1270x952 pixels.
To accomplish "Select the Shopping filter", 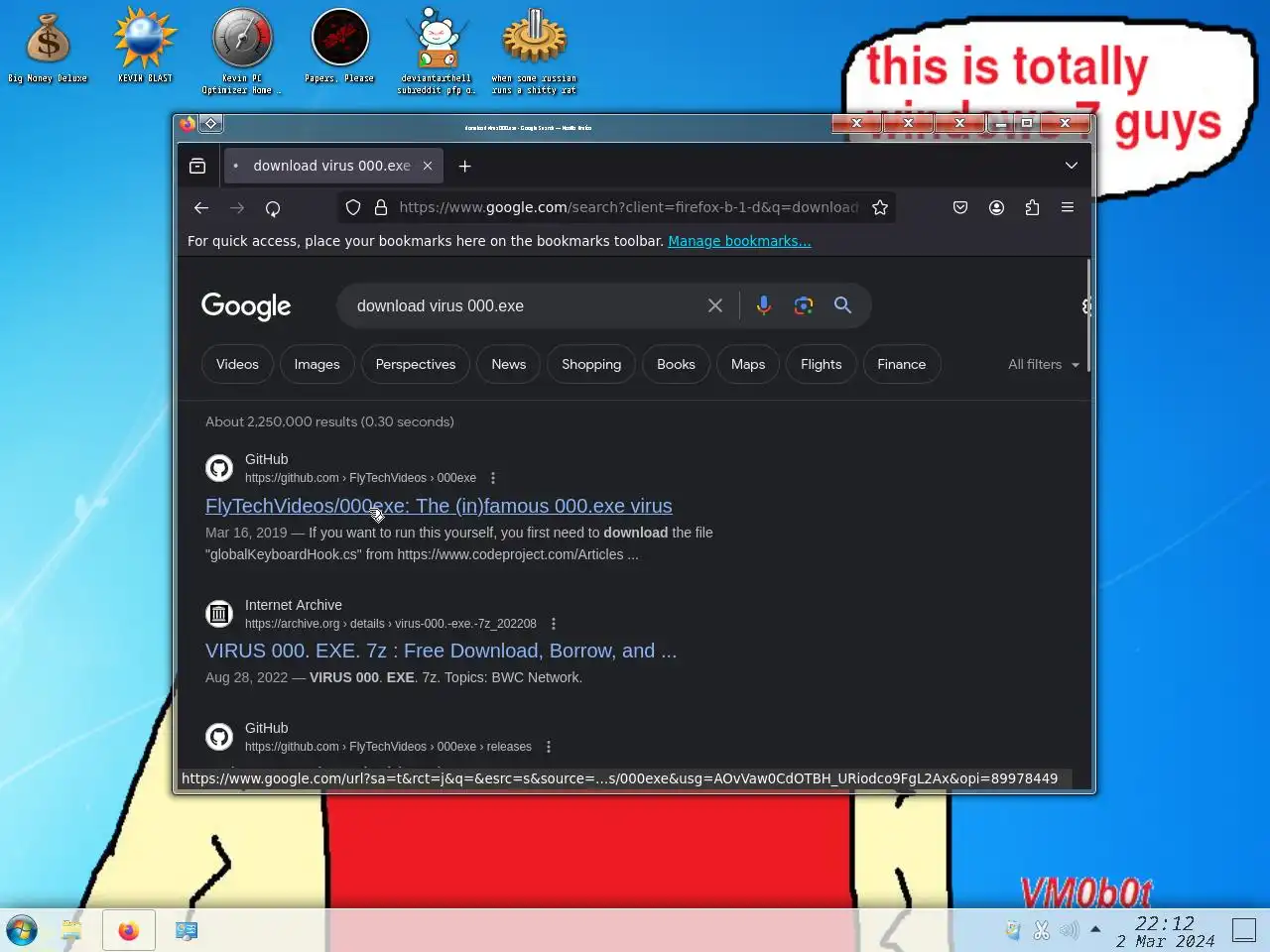I will point(591,364).
